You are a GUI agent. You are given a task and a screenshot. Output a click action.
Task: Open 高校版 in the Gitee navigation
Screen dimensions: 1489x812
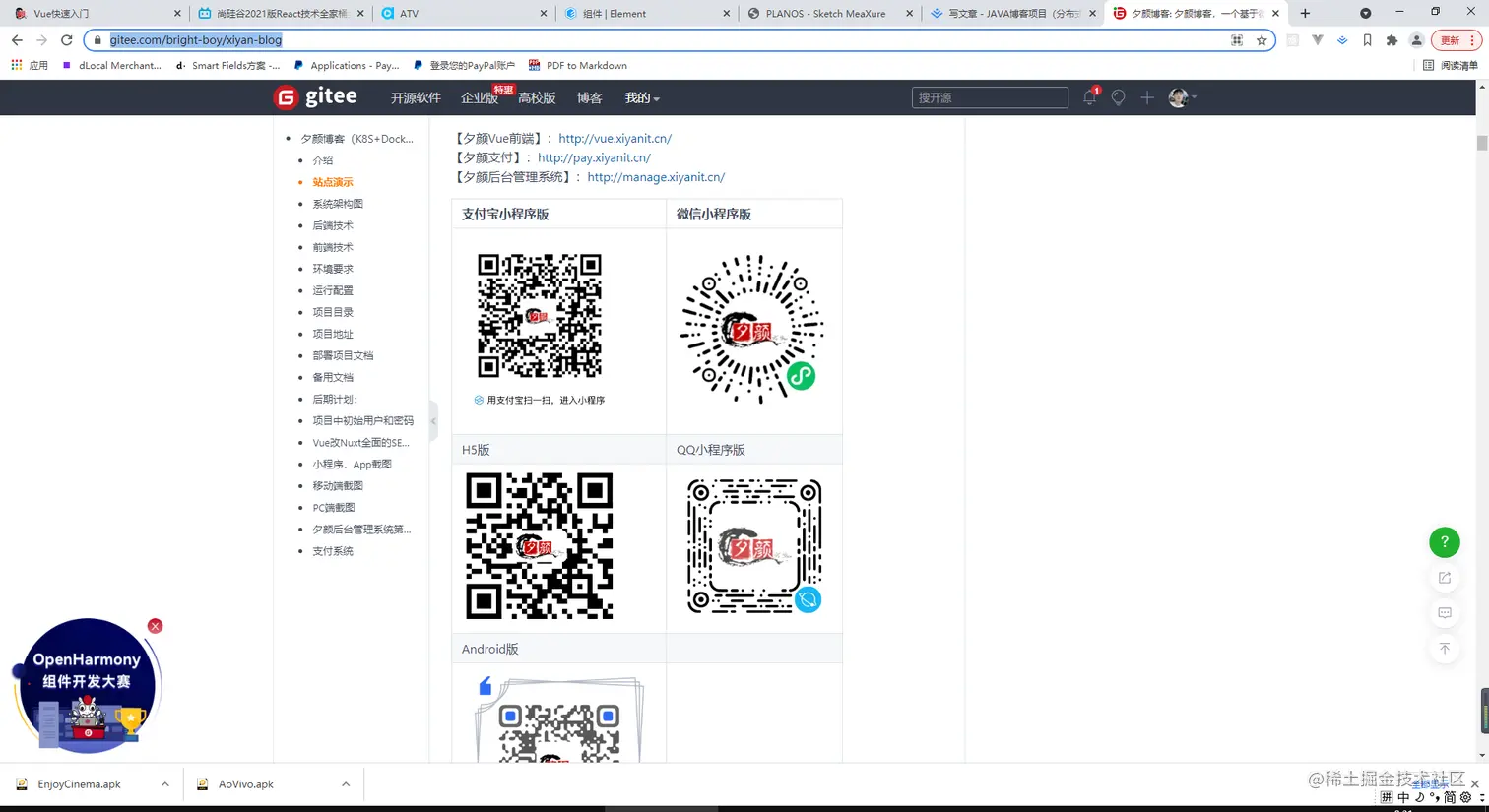[x=537, y=97]
